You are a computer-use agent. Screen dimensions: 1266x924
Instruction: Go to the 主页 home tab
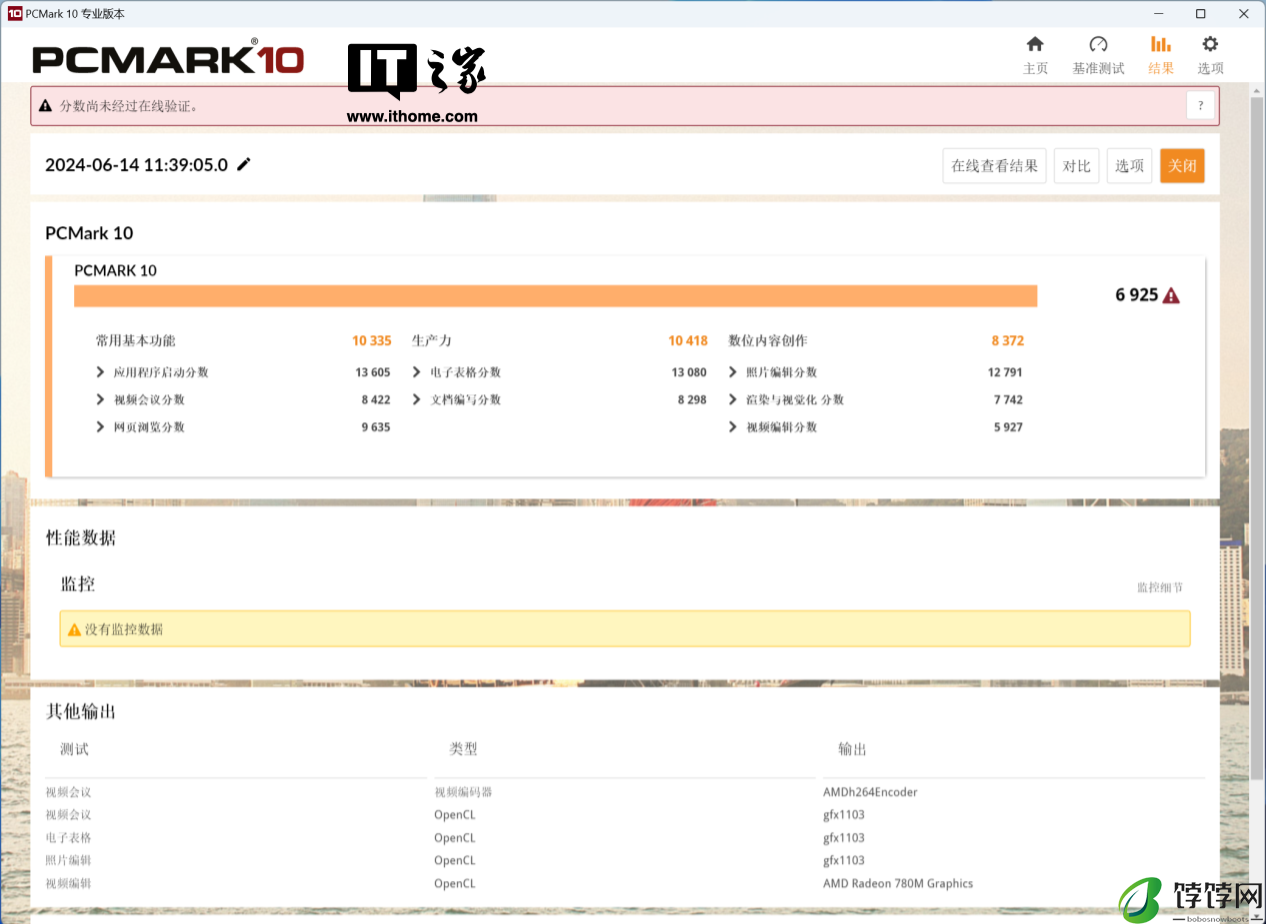1035,56
